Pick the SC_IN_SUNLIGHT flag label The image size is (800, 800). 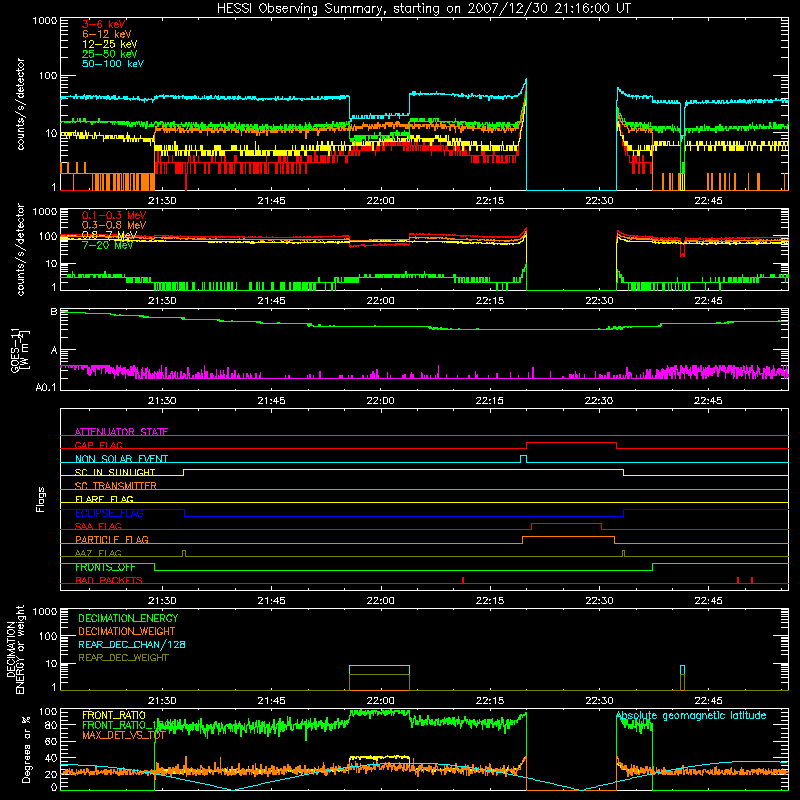pyautogui.click(x=115, y=472)
